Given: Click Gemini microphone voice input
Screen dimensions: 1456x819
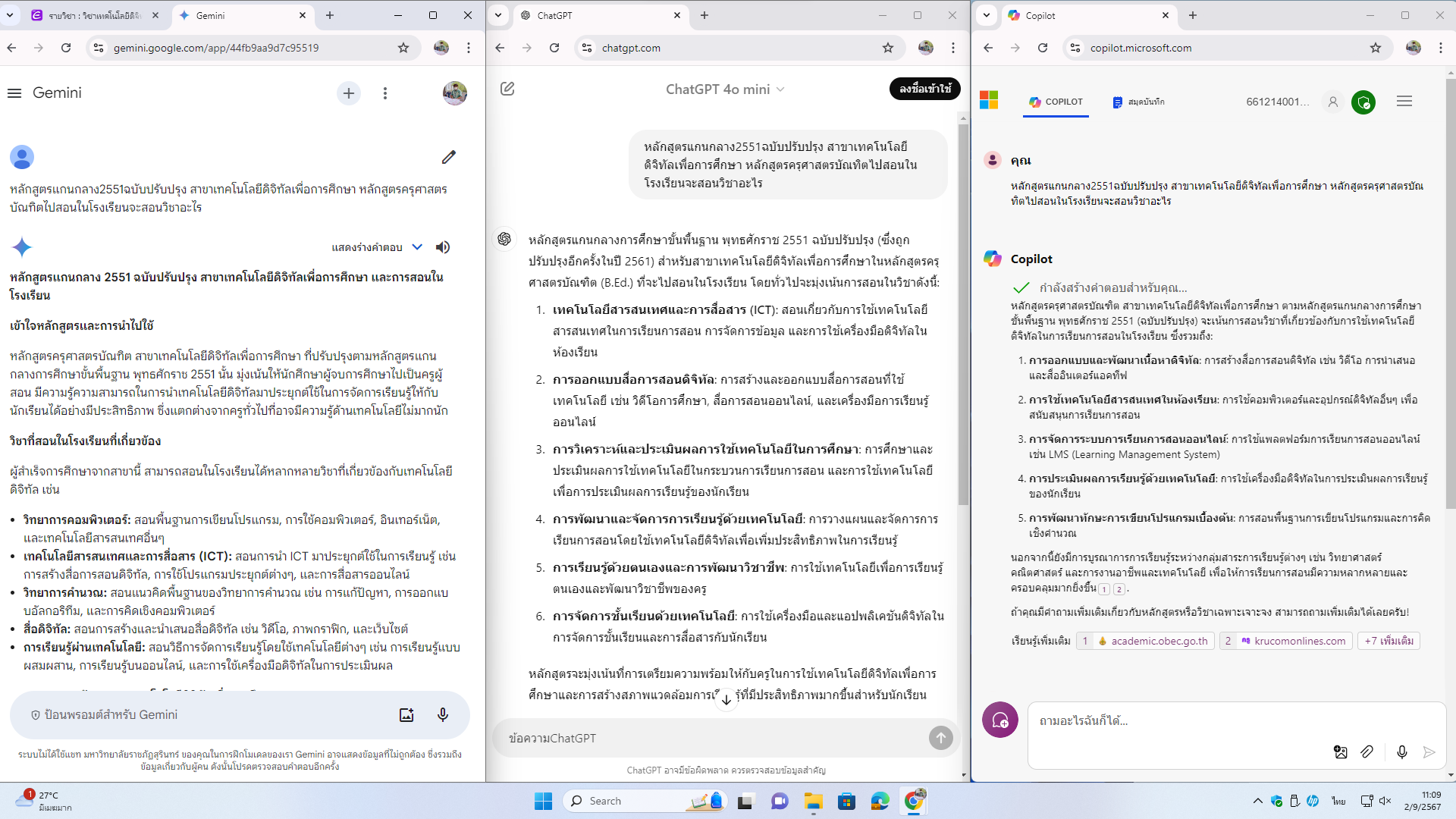Looking at the screenshot, I should pos(443,715).
